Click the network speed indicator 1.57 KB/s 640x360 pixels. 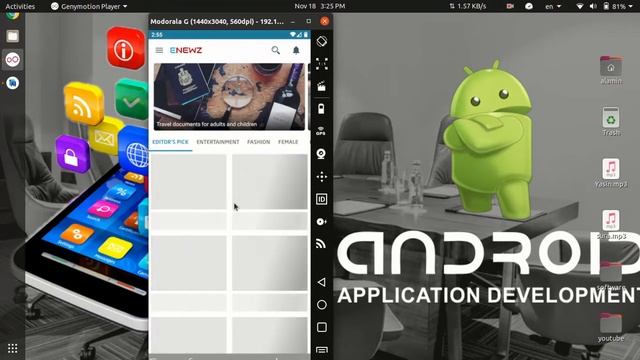468,6
